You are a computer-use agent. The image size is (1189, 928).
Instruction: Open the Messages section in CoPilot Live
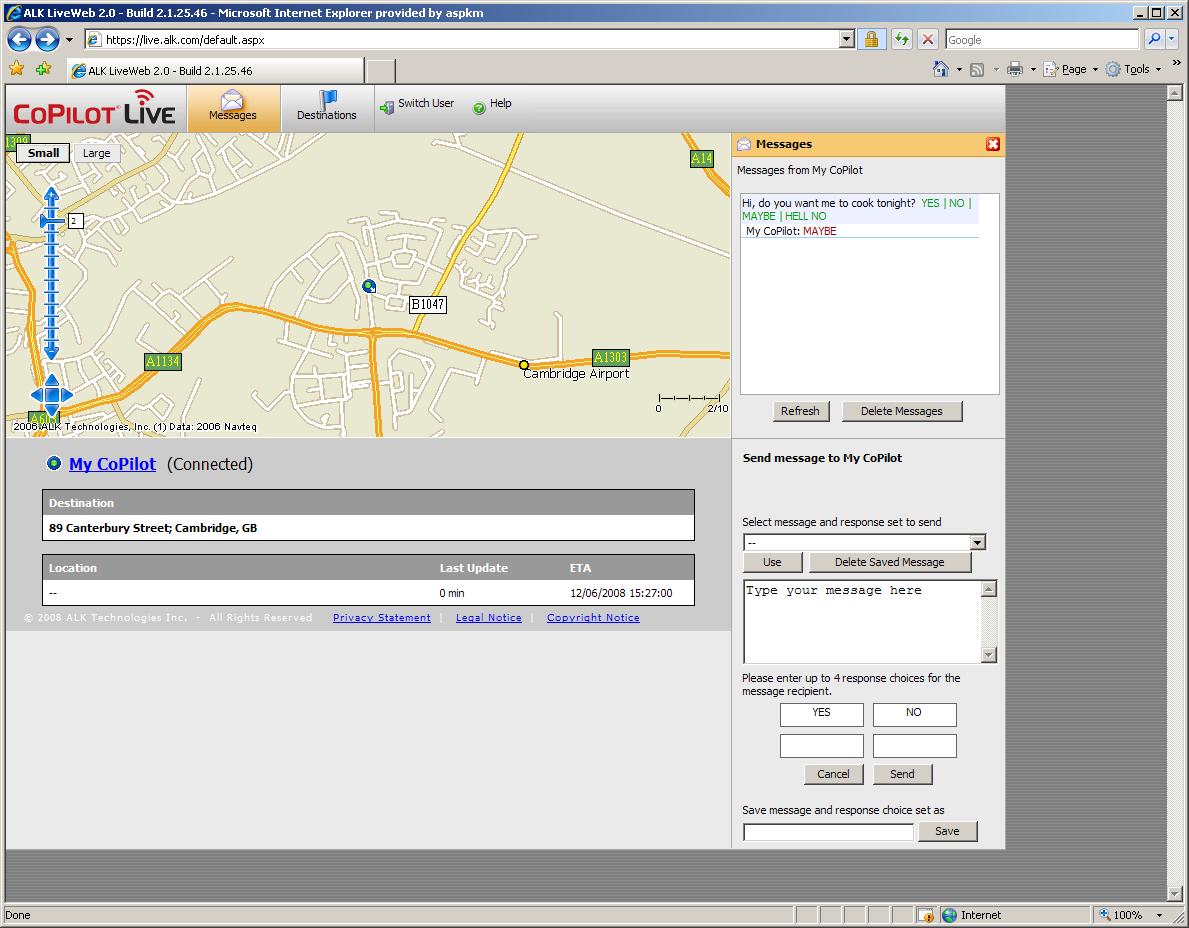pos(233,107)
